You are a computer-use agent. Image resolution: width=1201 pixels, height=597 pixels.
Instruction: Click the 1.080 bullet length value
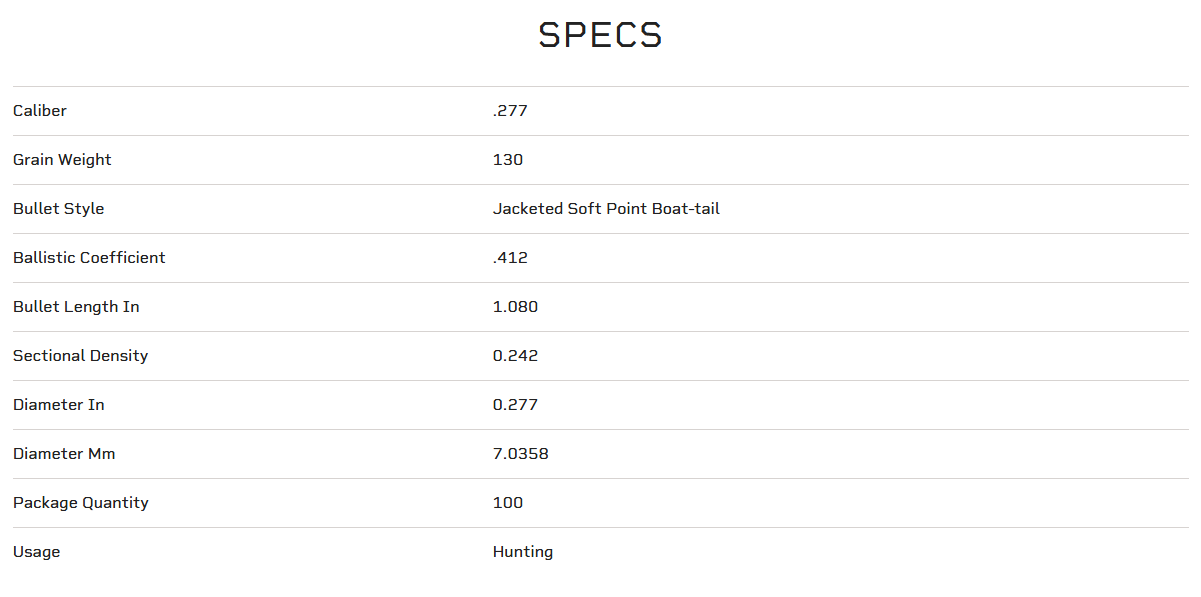(x=515, y=307)
